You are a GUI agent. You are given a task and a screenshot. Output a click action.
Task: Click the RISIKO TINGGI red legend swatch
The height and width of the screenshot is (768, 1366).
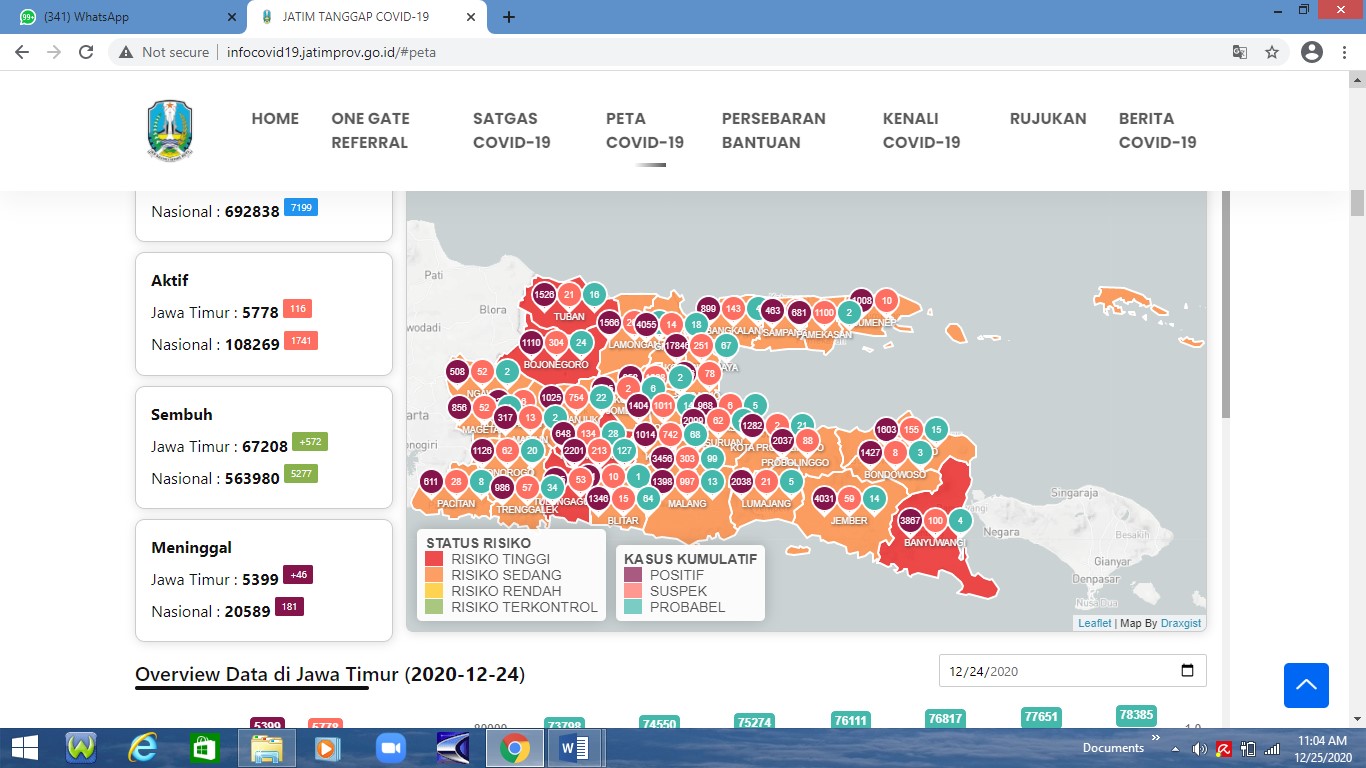pyautogui.click(x=433, y=559)
